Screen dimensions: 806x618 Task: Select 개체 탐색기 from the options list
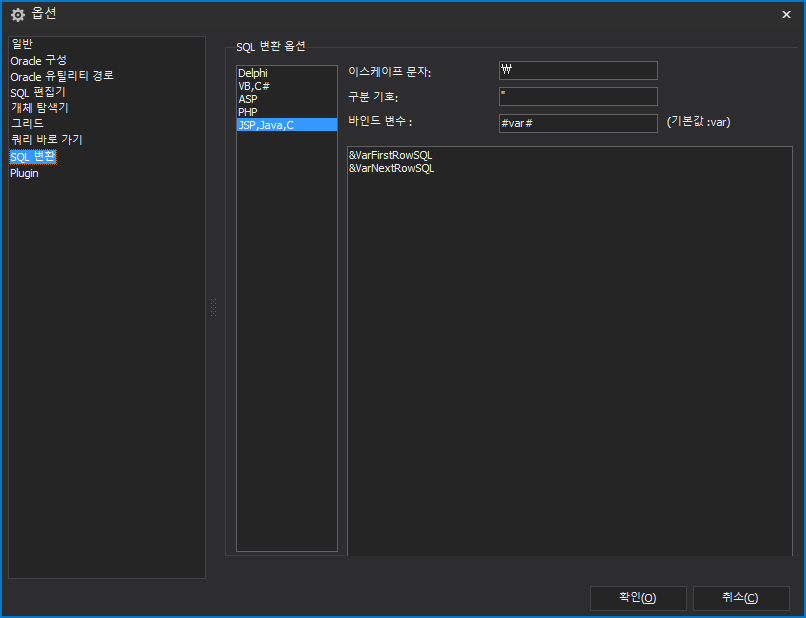pos(41,108)
